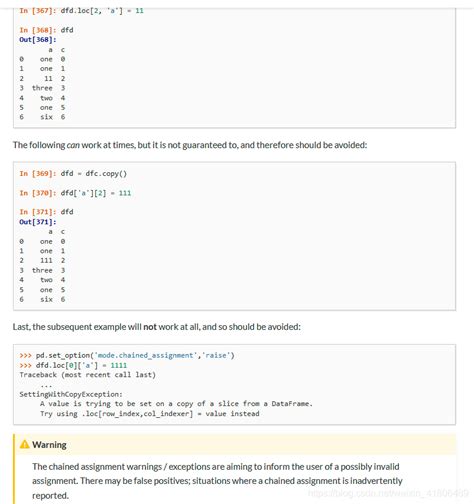Click the In [369] dfd = dfc.copy() line
Viewport: 474px width, 504px height.
(x=73, y=174)
